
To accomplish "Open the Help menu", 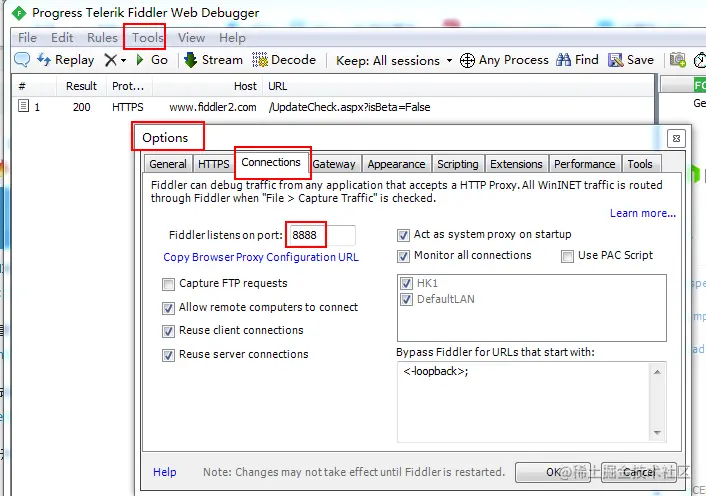I will point(232,38).
